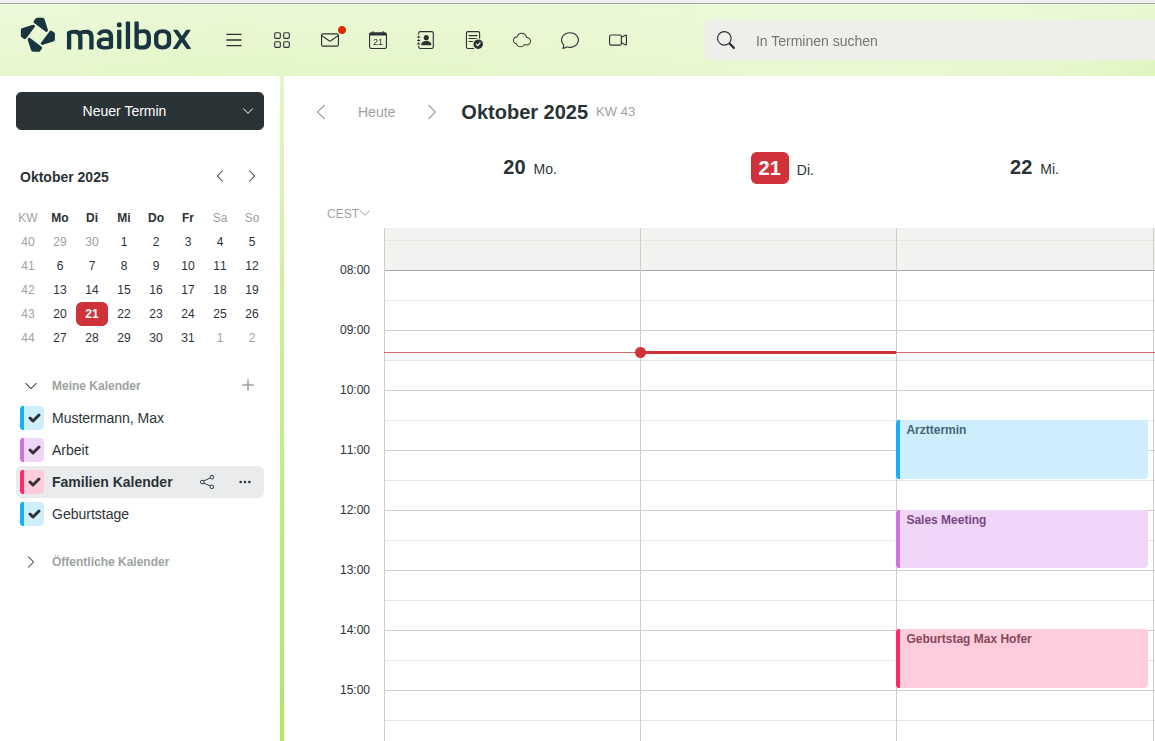Open the video conference camera icon
1155x741 pixels.
coord(618,40)
